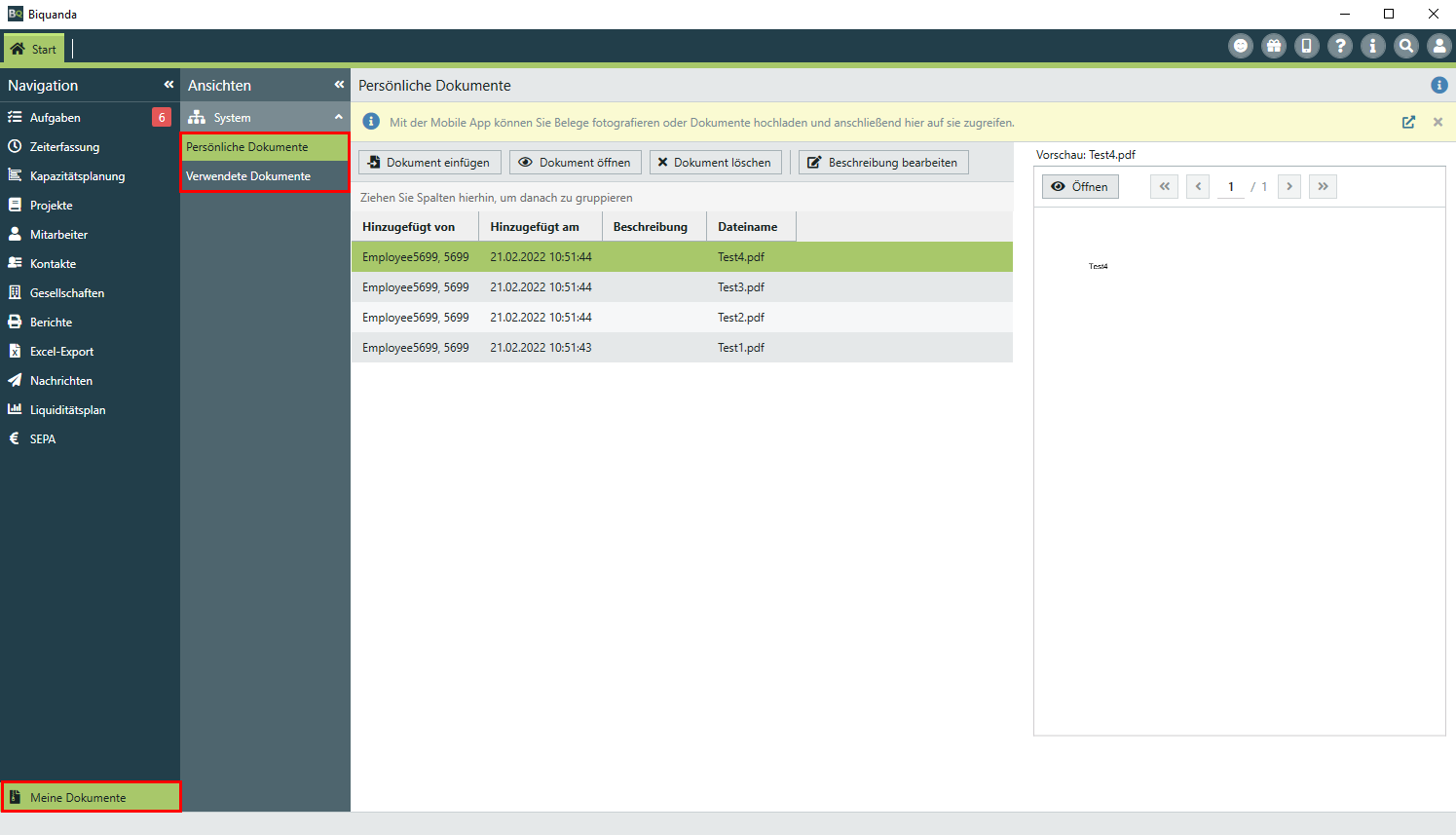
Task: Click Öffnen in the preview pane
Action: click(x=1080, y=187)
